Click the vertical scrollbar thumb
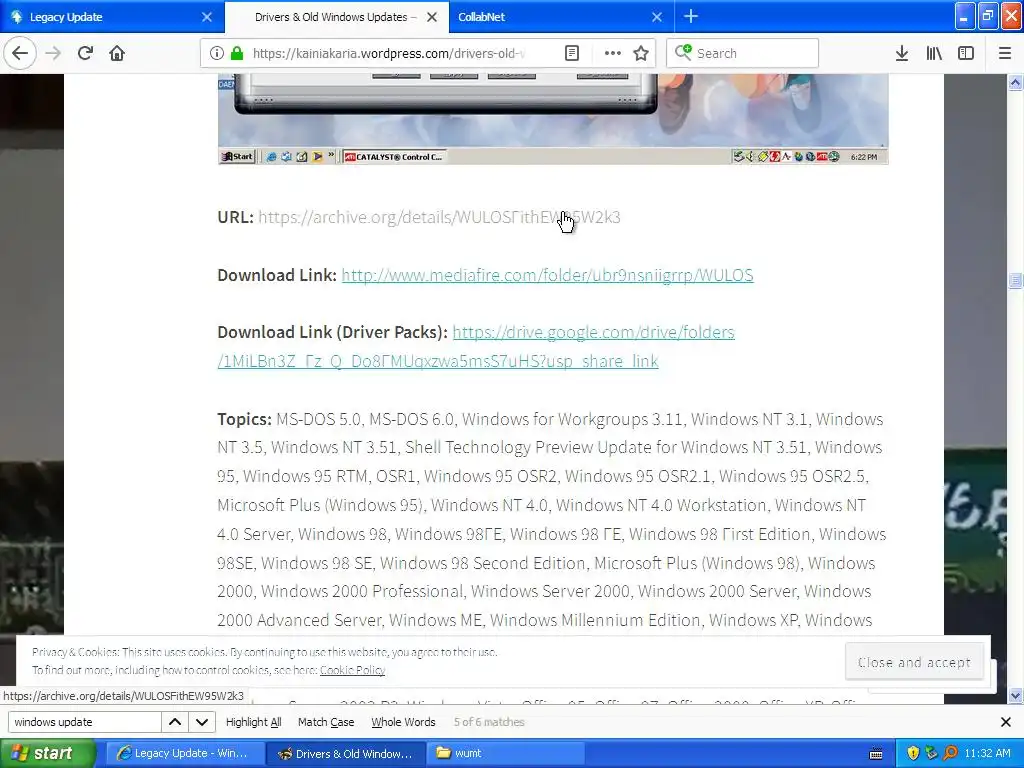The image size is (1024, 768). [1016, 280]
